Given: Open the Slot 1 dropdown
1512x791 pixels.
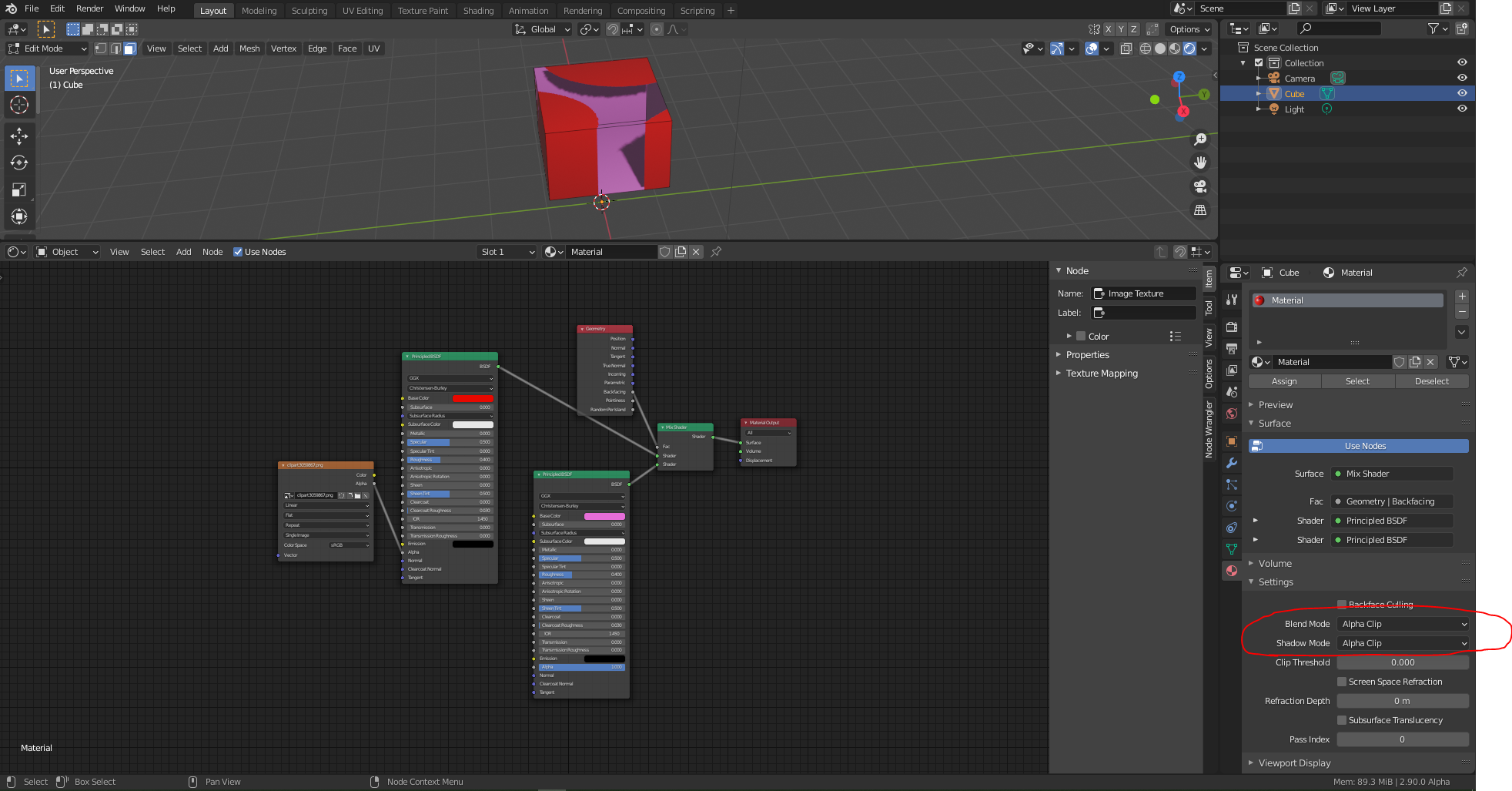Looking at the screenshot, I should [x=507, y=252].
